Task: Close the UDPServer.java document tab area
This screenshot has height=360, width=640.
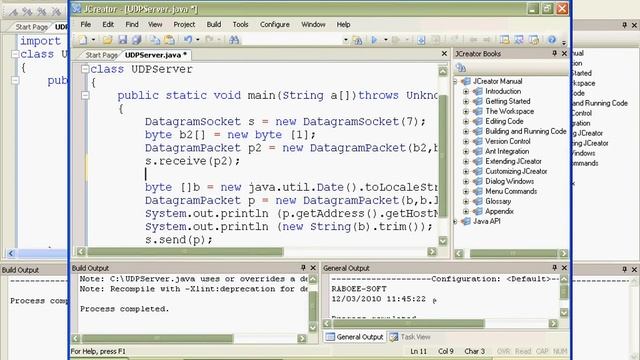Action: click(x=444, y=53)
